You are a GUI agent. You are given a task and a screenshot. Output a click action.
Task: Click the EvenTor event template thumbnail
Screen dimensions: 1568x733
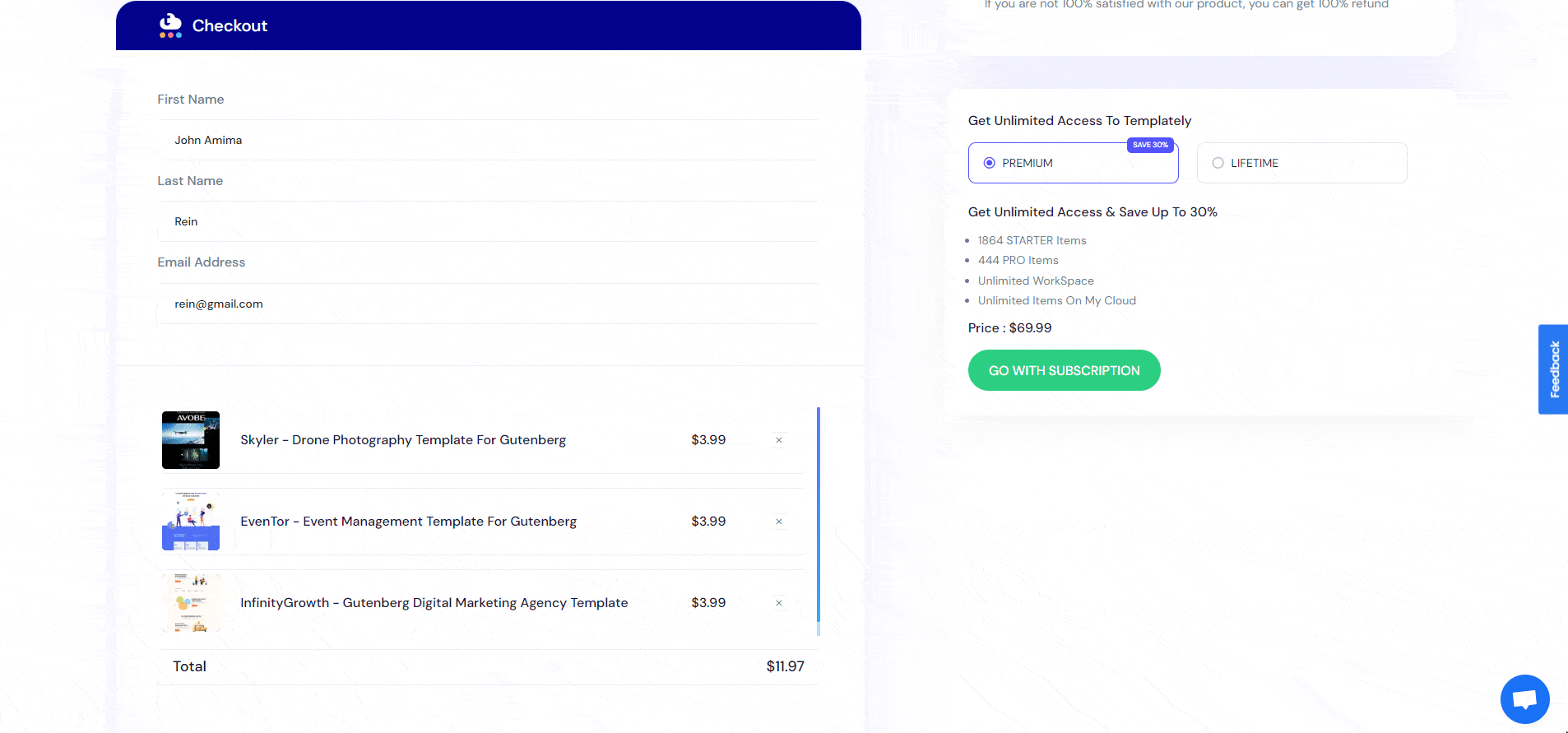(x=191, y=522)
